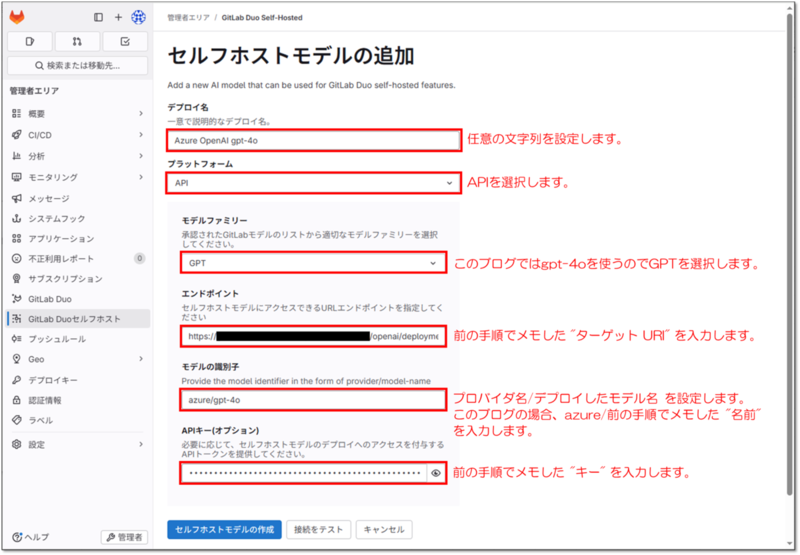Open ラベル sidebar item

coord(79,420)
